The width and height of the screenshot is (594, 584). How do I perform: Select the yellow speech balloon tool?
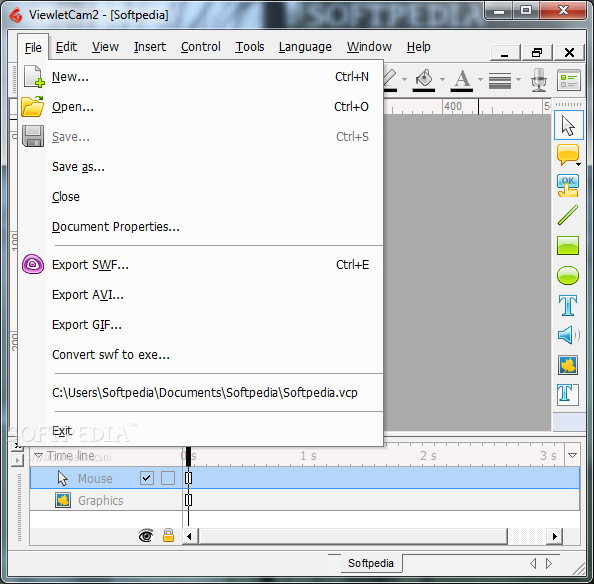(567, 155)
